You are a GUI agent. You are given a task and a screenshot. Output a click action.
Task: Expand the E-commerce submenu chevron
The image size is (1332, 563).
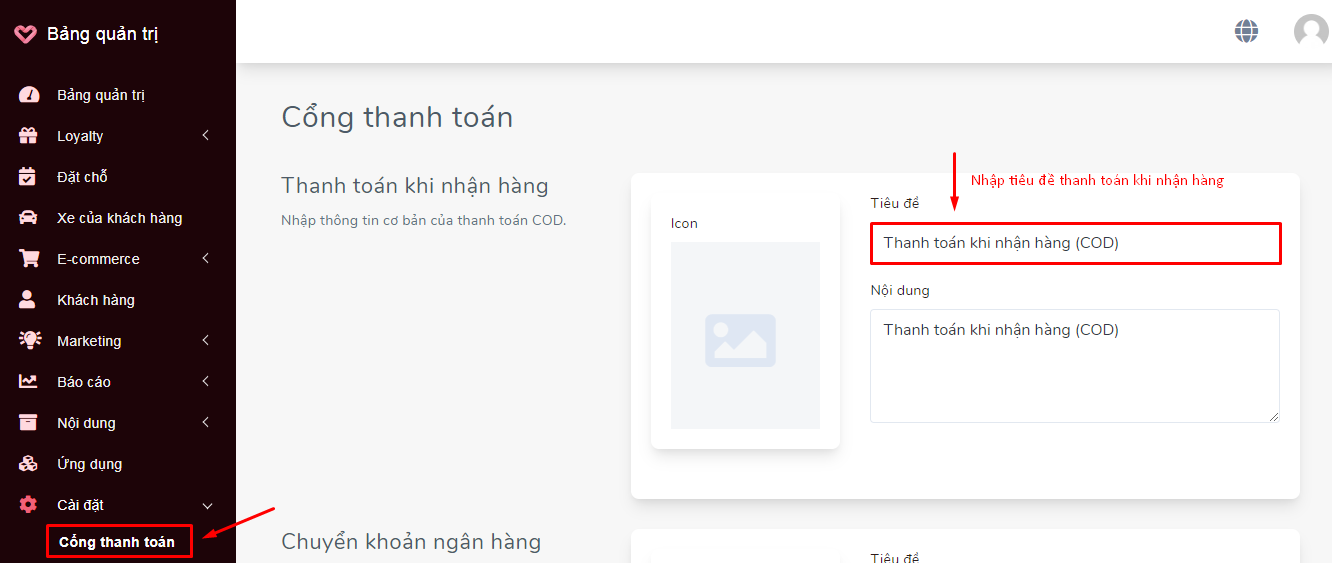[x=206, y=258]
